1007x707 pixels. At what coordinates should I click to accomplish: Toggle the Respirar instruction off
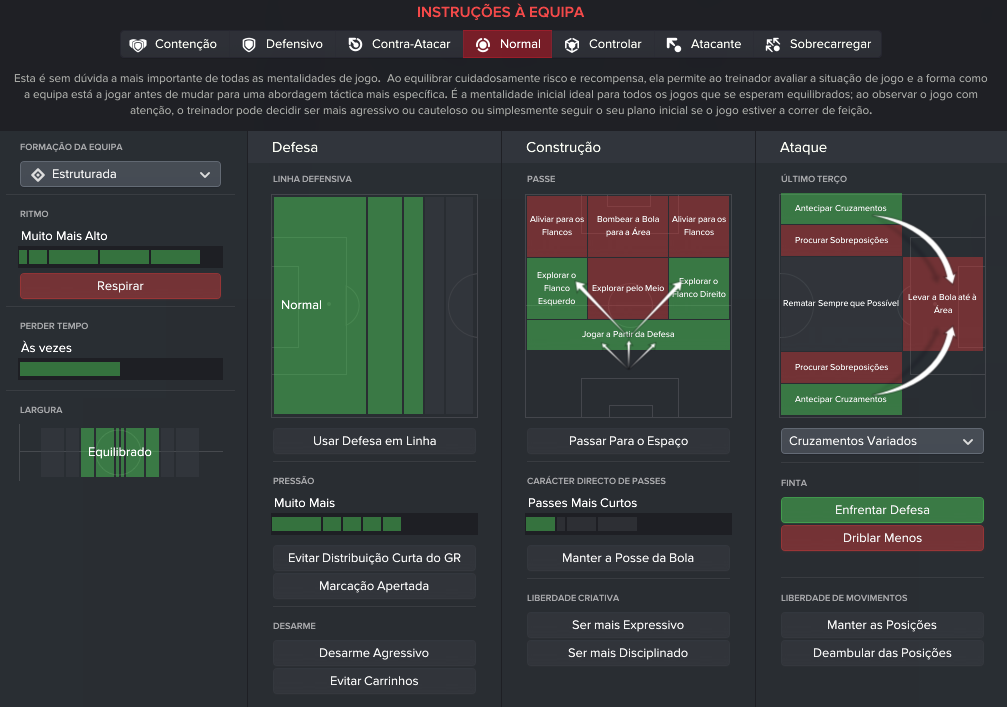tap(120, 286)
